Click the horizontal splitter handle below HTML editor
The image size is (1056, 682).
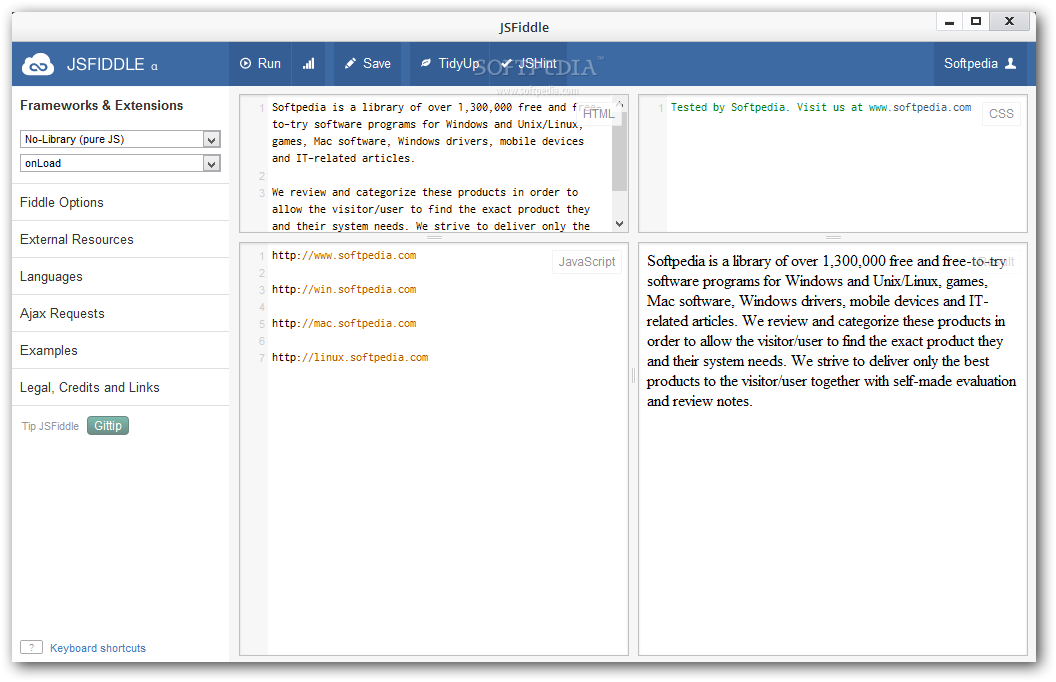coord(434,237)
